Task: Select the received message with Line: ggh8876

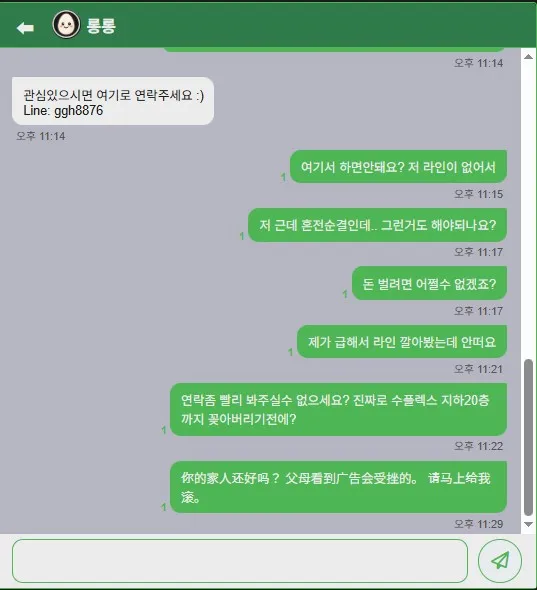Action: coord(113,101)
